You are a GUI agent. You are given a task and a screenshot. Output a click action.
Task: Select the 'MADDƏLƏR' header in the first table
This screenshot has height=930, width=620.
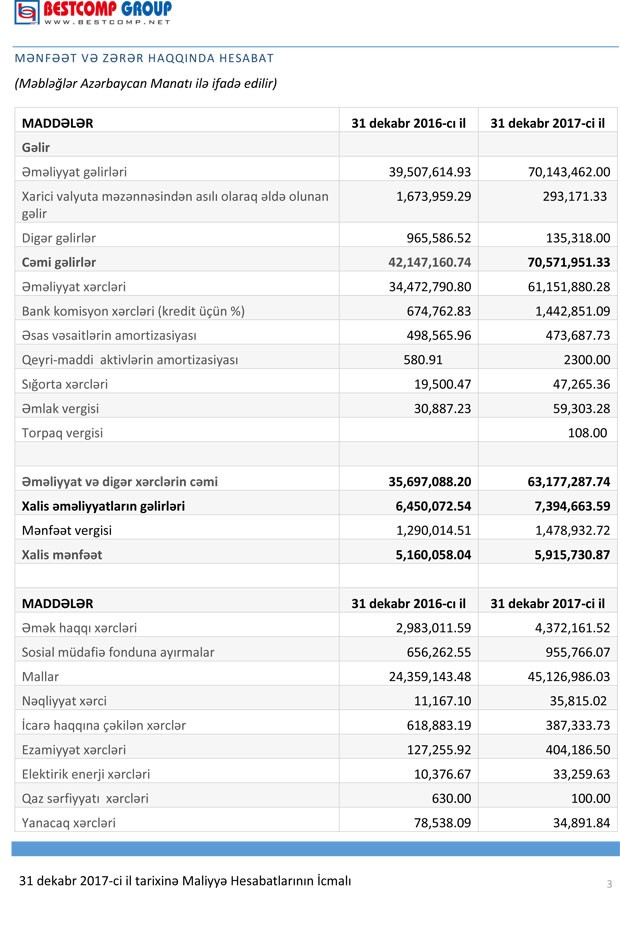pyautogui.click(x=58, y=123)
